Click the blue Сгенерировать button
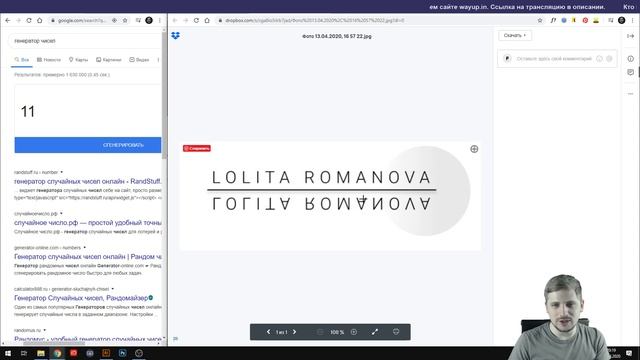 tap(88, 145)
